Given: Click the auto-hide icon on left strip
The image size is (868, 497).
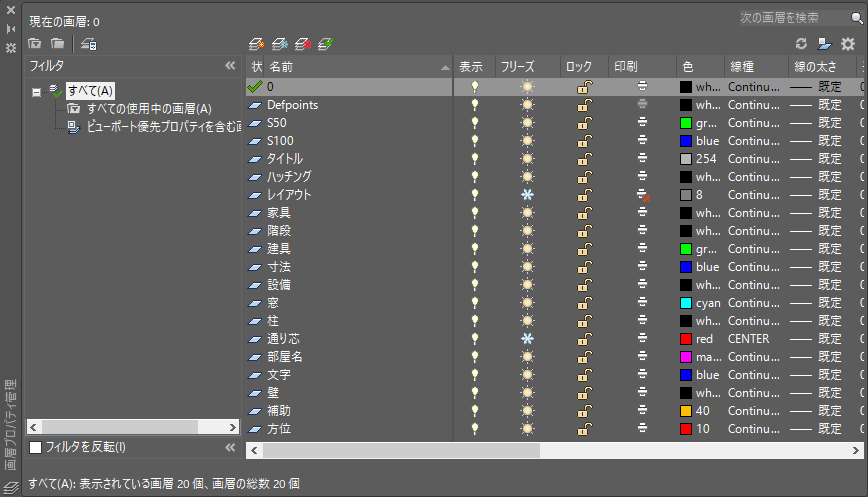Looking at the screenshot, I should pyautogui.click(x=11, y=29).
